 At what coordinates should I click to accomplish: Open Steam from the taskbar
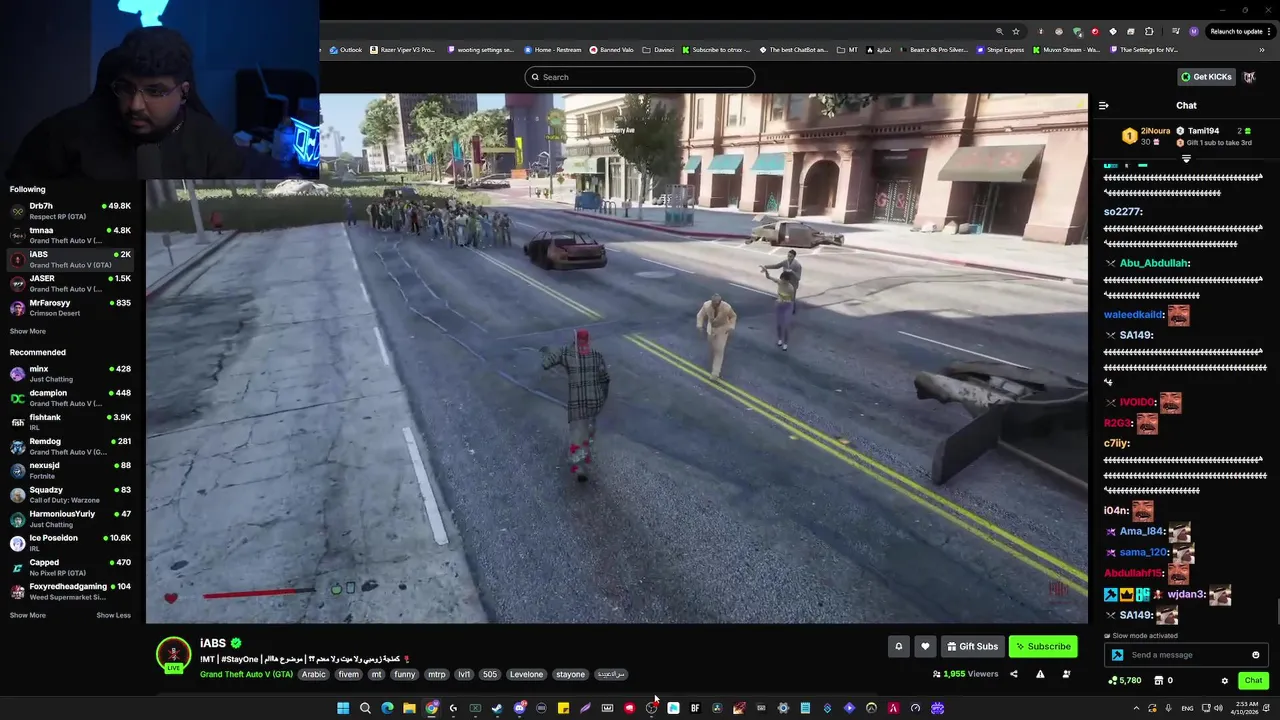497,708
